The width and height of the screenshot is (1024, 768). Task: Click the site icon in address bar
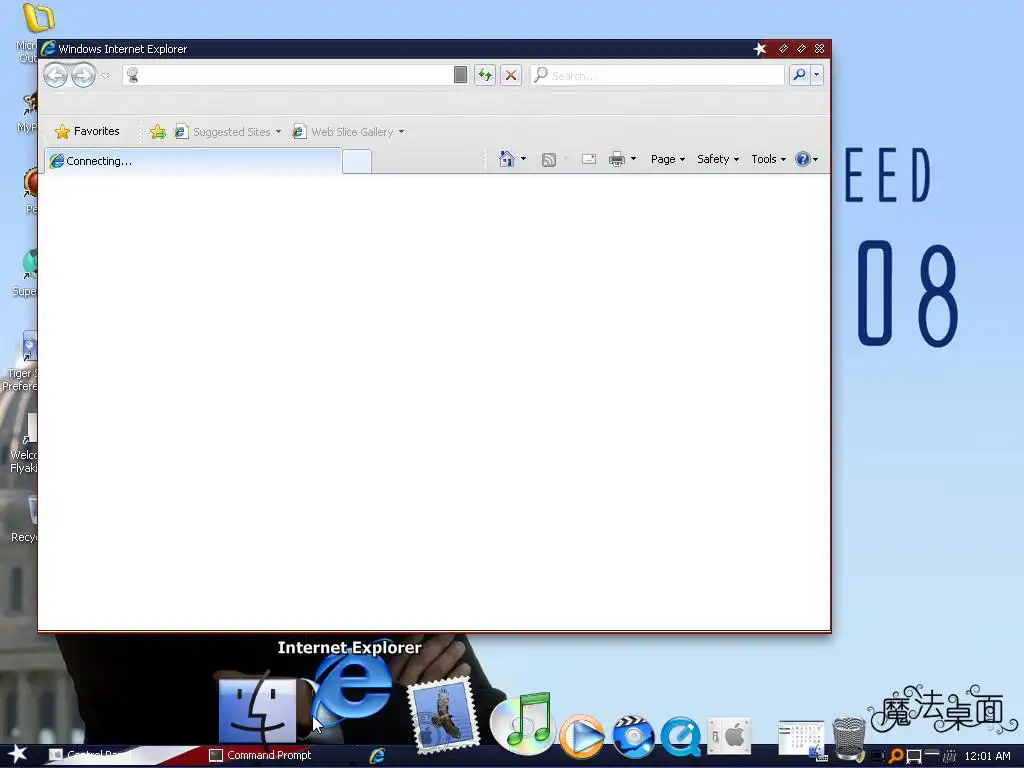coord(133,75)
